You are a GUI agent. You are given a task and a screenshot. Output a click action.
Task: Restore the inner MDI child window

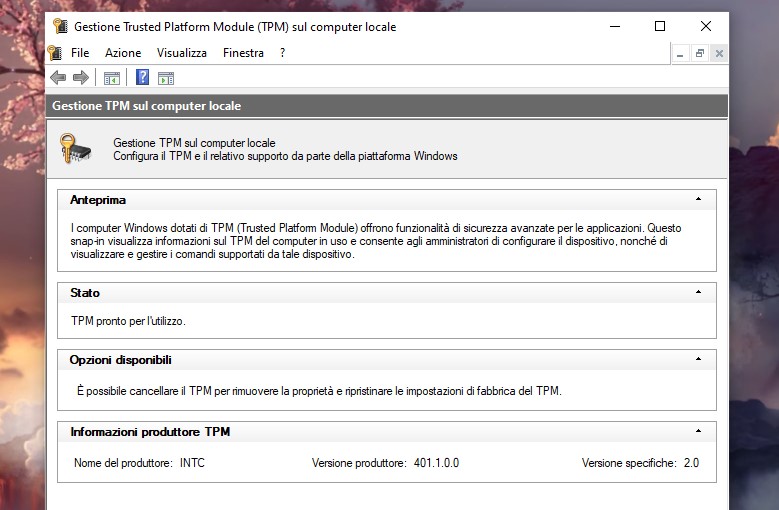[700, 54]
